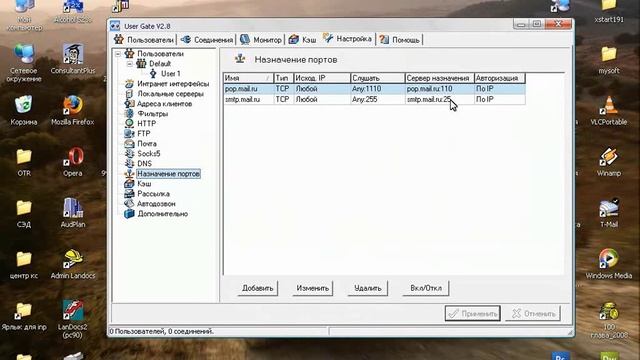Screen dimensions: 640x360
Task: Select the Настройка tab
Action: pyautogui.click(x=348, y=39)
